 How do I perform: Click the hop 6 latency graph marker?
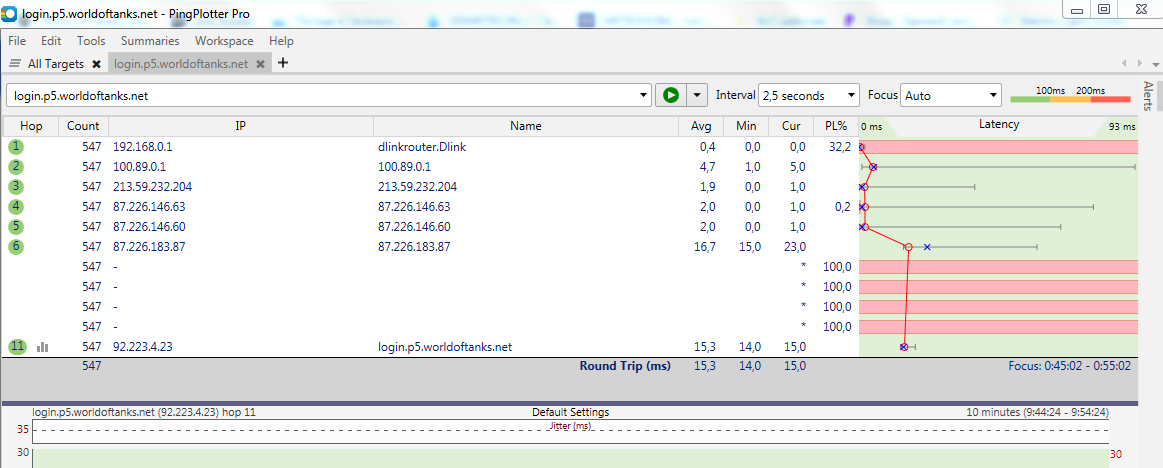click(908, 246)
